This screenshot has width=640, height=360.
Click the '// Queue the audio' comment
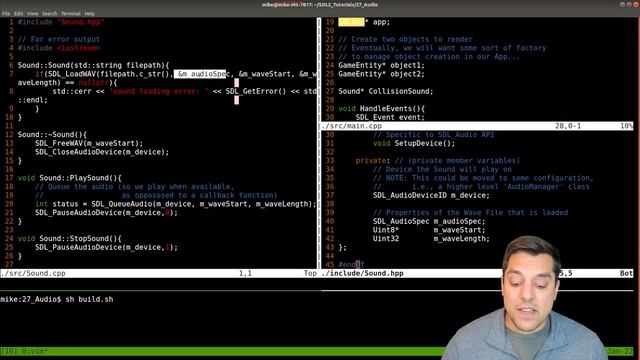tap(135, 187)
